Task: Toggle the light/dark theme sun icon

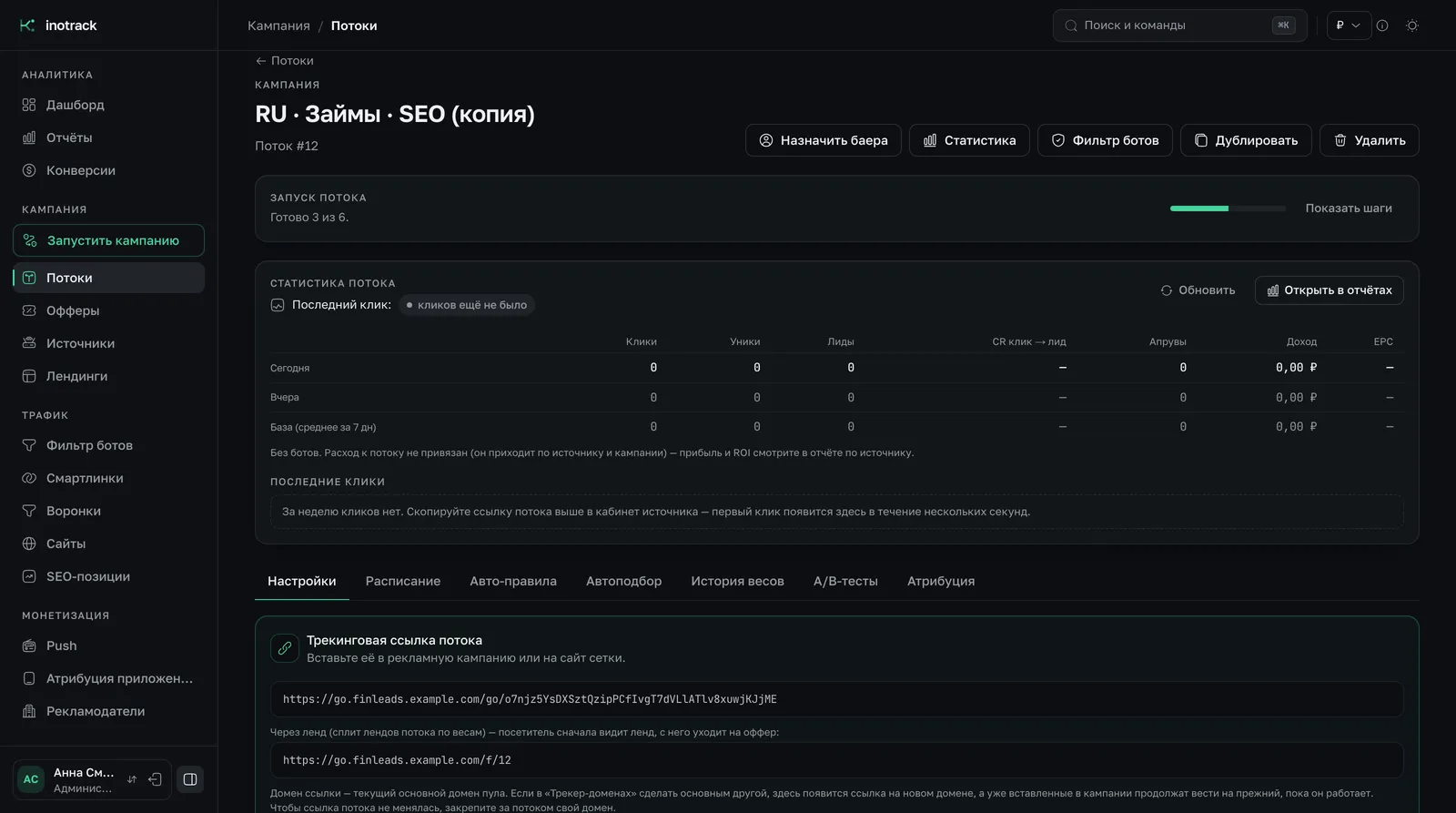Action: 1412,25
